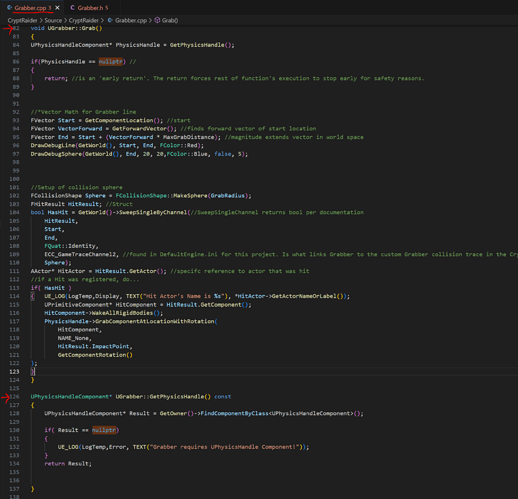Click line number 104 in the gutter
518x499 pixels.
tap(15, 212)
